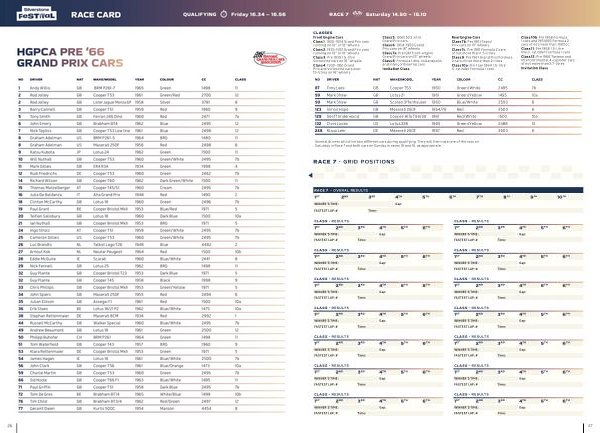Click the COLOUR column header in left table
This screenshot has height=433, width=600.
167,80
